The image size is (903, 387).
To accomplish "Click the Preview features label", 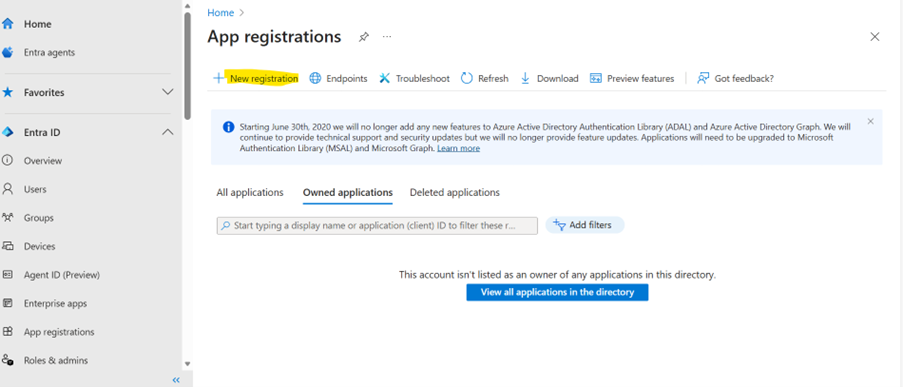I will click(640, 78).
